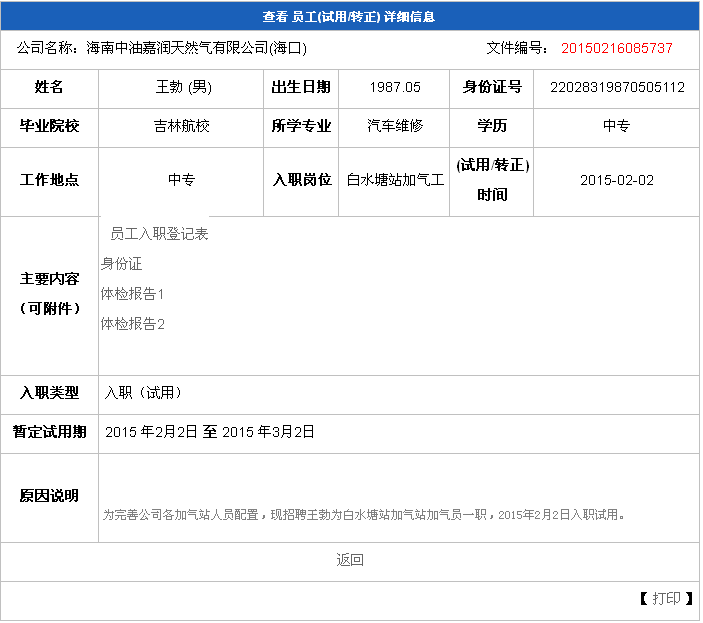Open the 身份证 attachment link

click(x=122, y=264)
